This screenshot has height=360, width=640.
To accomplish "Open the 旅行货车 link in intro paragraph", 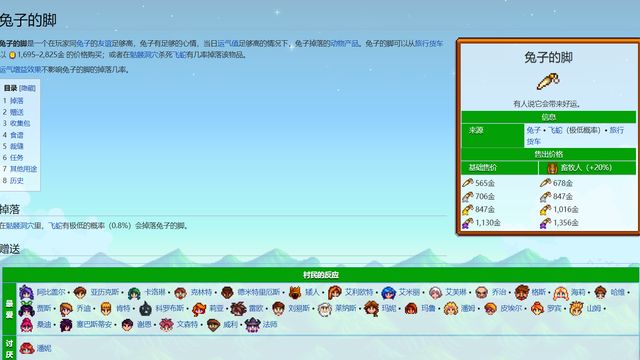I will point(429,43).
